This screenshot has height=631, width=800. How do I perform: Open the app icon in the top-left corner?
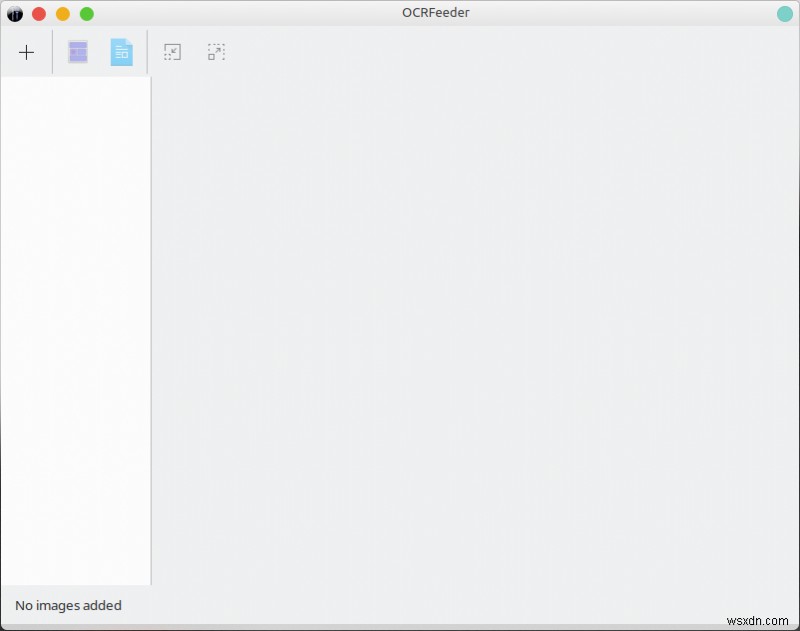click(14, 13)
